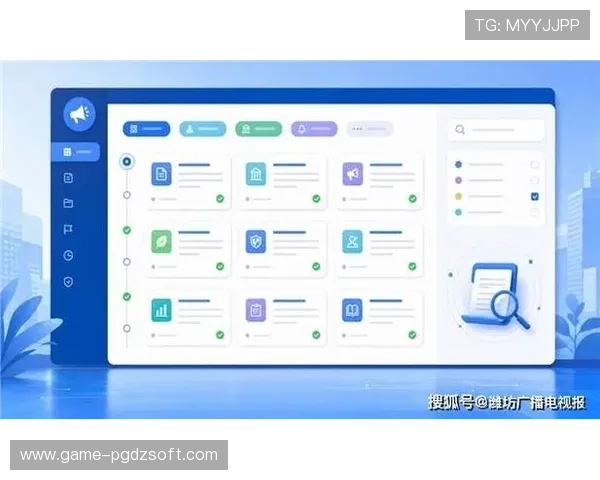Click green check badge on bar chart card

[220, 335]
